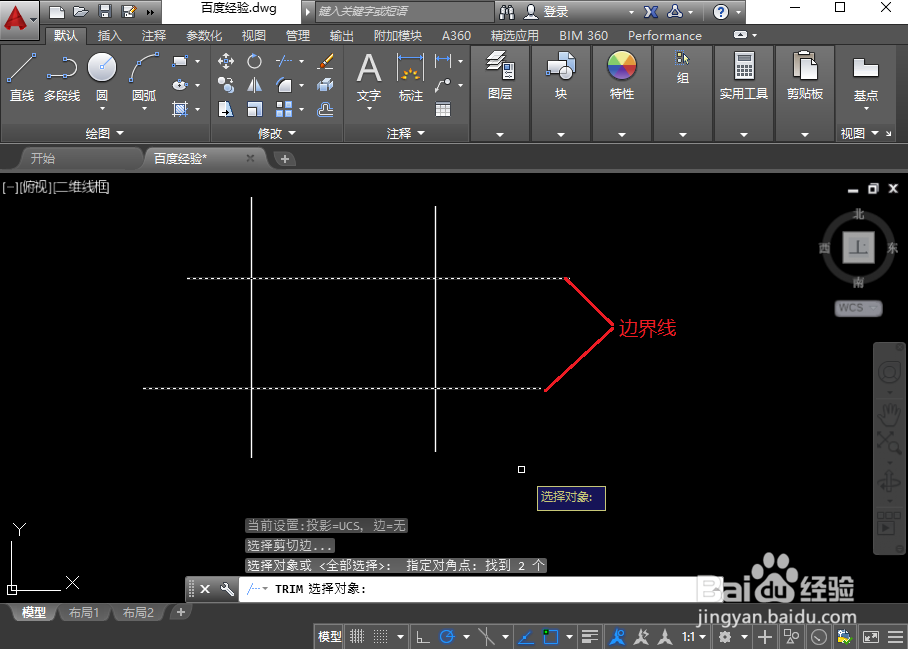Switch to the View (视图) ribbon tab
The width and height of the screenshot is (908, 649).
click(254, 35)
